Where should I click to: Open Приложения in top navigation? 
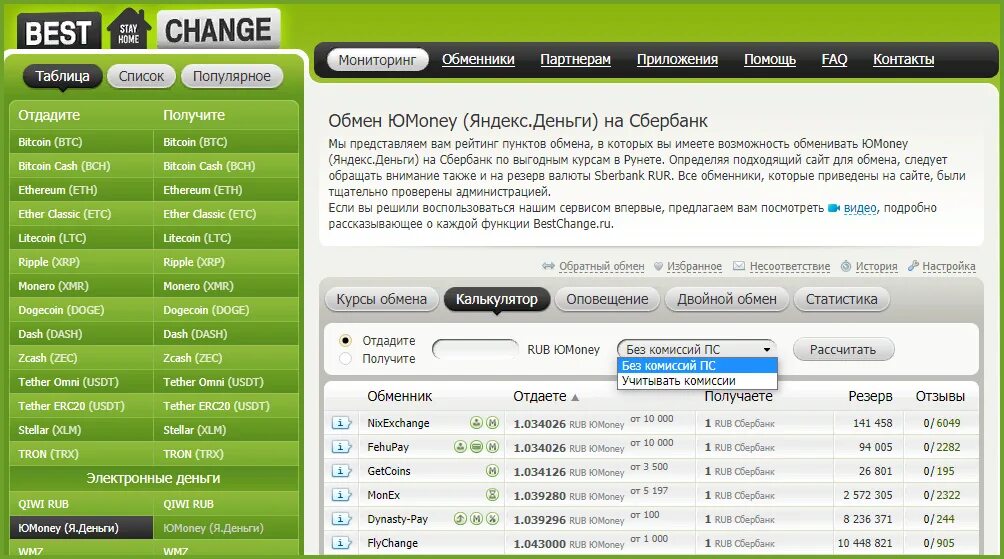tap(677, 60)
